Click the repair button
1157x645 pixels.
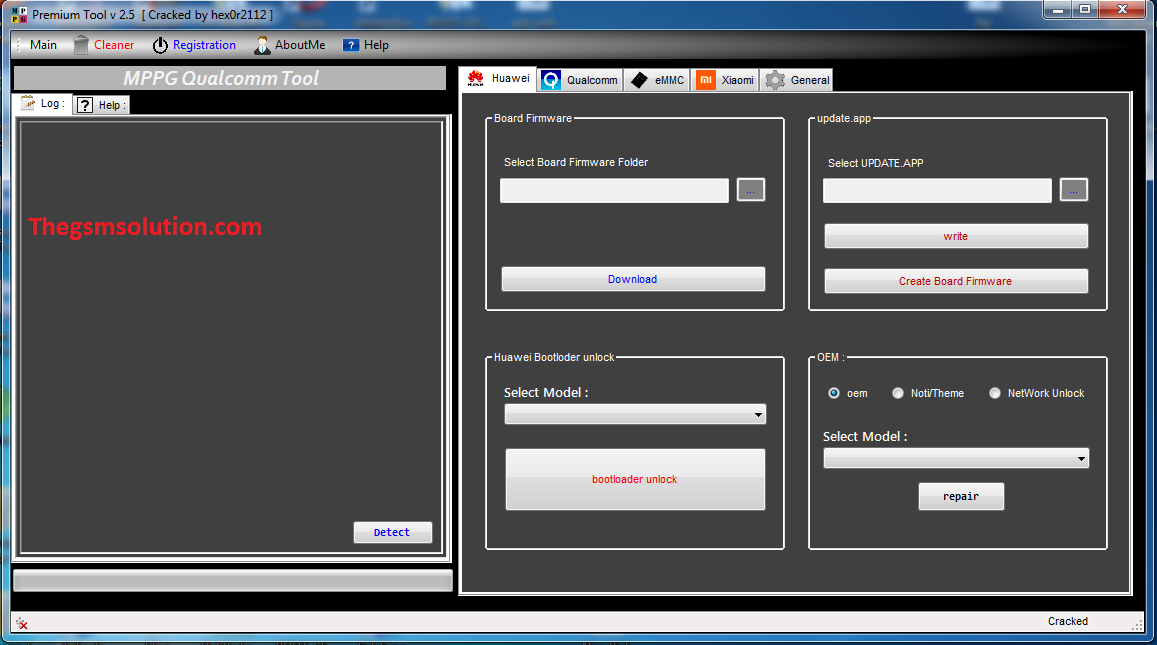961,497
